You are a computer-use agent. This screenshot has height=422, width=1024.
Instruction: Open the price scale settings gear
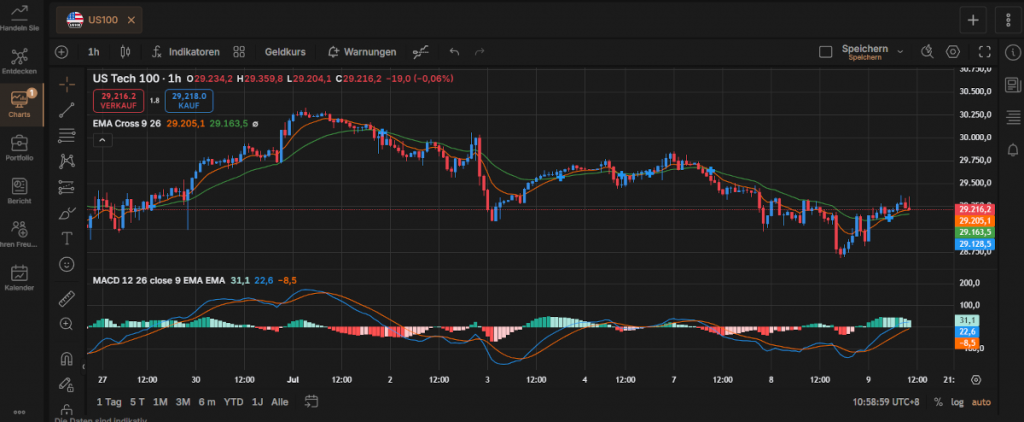point(976,380)
